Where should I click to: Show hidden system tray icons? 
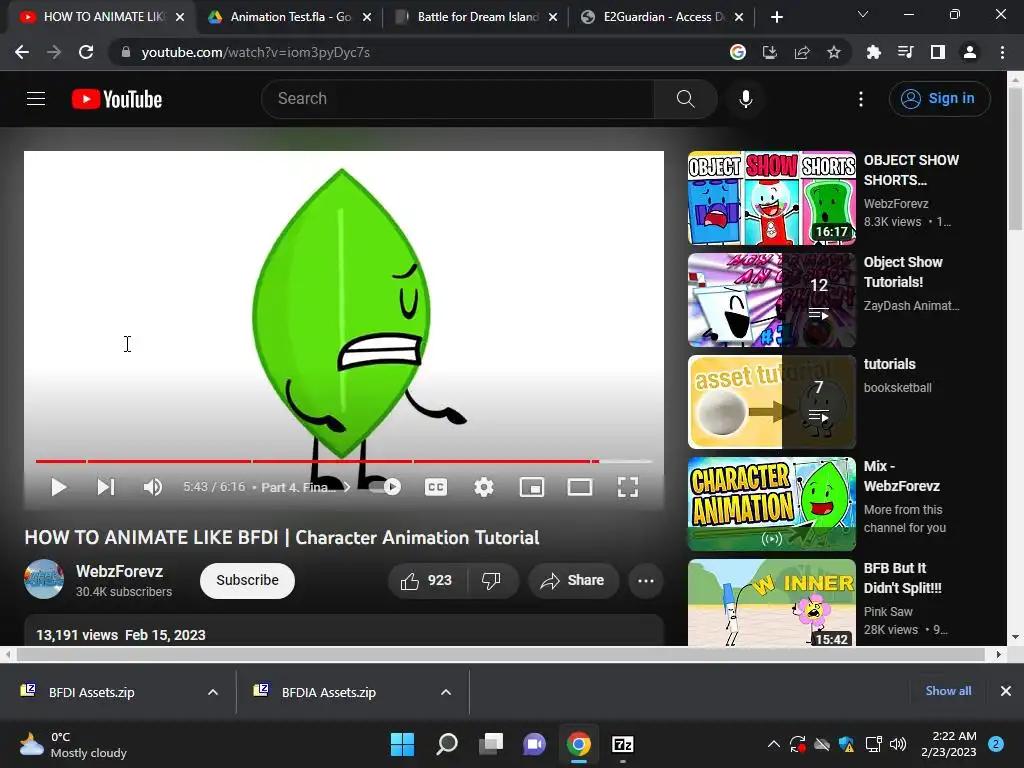coord(774,744)
